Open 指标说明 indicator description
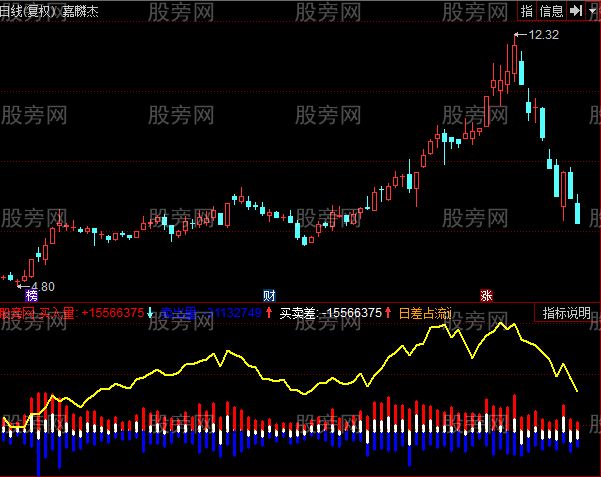The height and width of the screenshot is (477, 601). [x=567, y=313]
